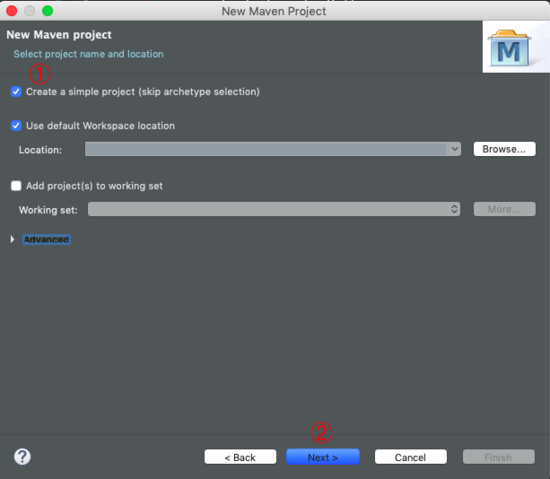This screenshot has width=550, height=479.
Task: Click the Maven folder wizard icon
Action: point(510,48)
